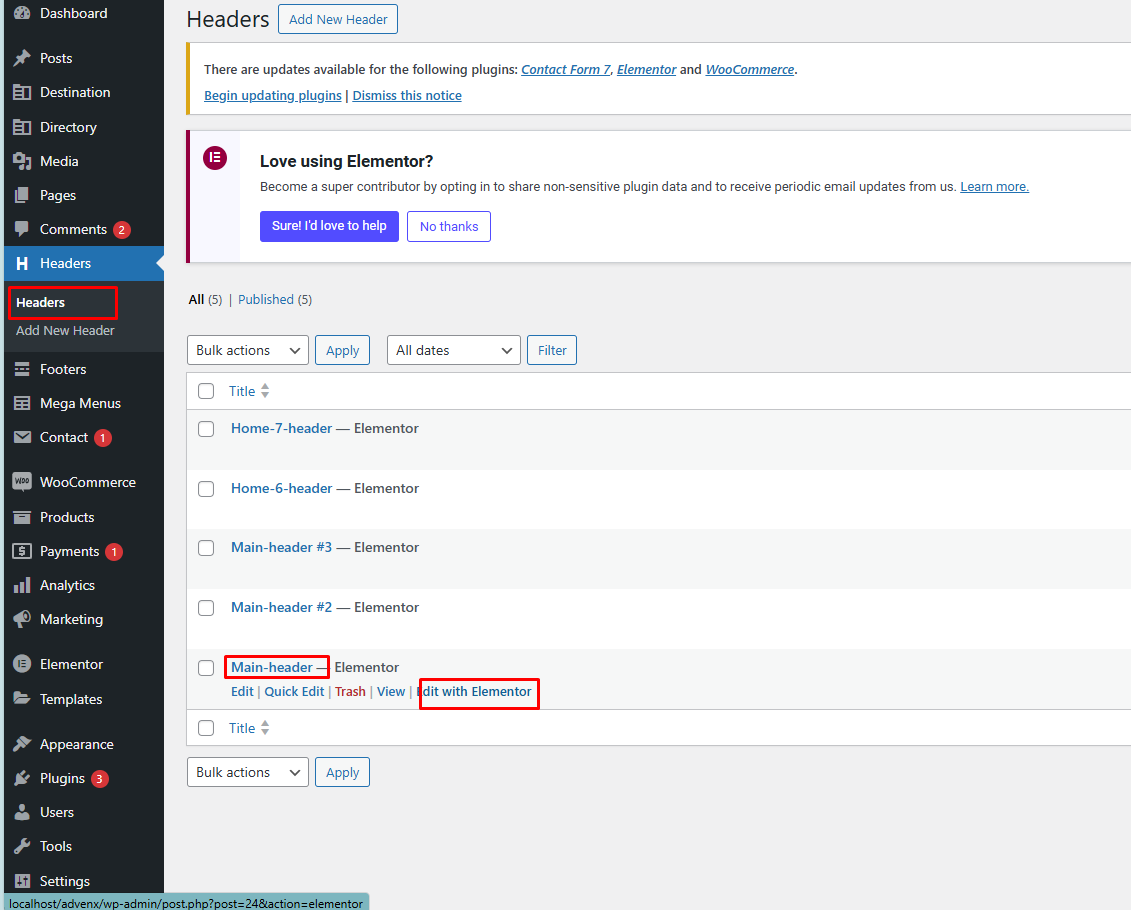This screenshot has width=1131, height=910.
Task: Open the Headers submenu item
Action: 40,302
